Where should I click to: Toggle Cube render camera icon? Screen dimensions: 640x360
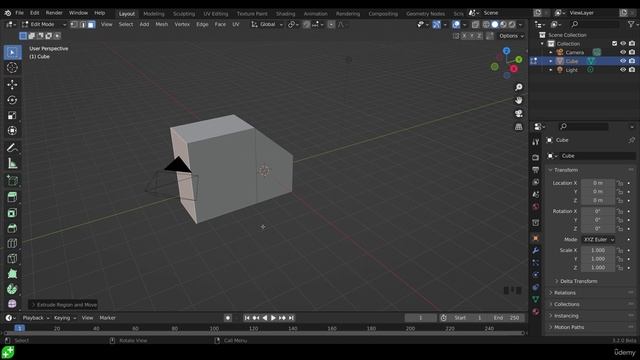pos(632,61)
